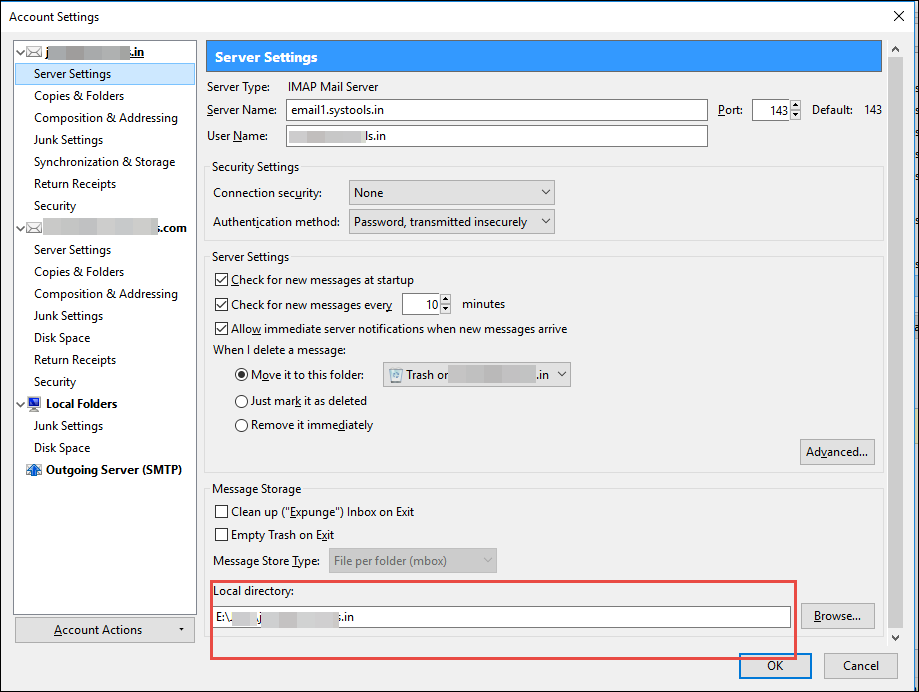919x692 pixels.
Task: Enable Empty Trash on Exit
Action: 221,534
